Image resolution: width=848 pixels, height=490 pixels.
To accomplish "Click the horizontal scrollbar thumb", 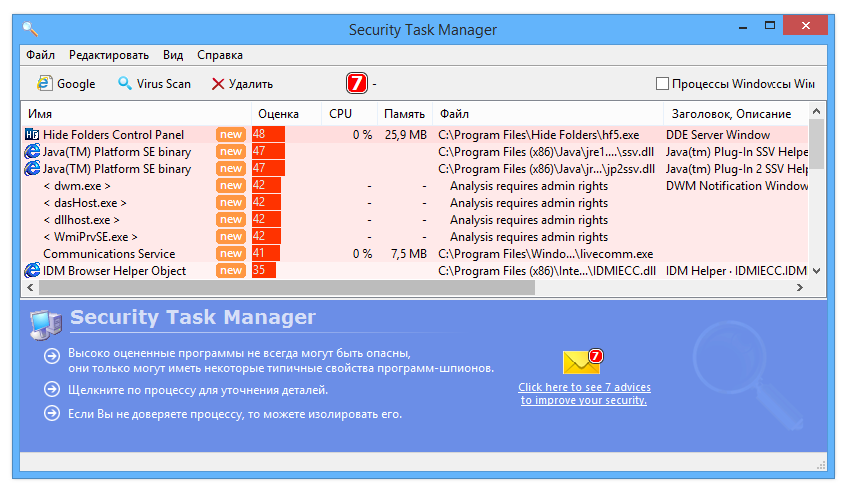I will pos(287,288).
